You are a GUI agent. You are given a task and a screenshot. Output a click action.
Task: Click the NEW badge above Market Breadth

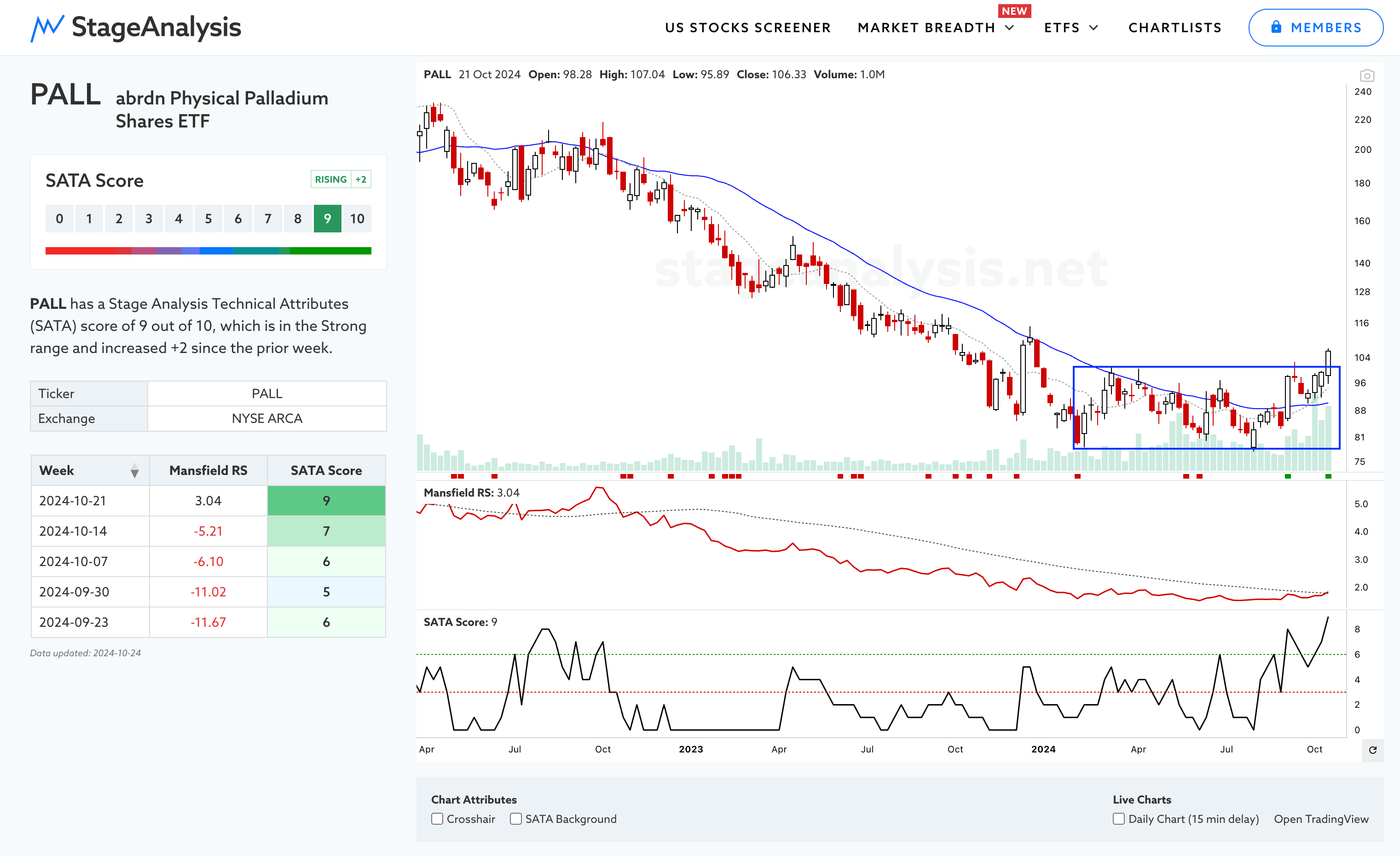(x=1014, y=11)
